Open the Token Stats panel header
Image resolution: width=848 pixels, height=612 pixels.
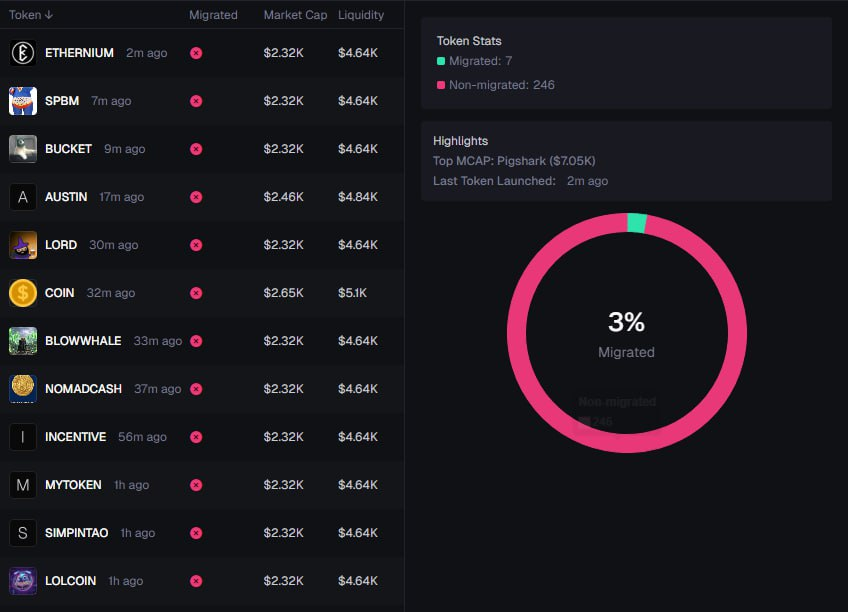click(x=469, y=41)
